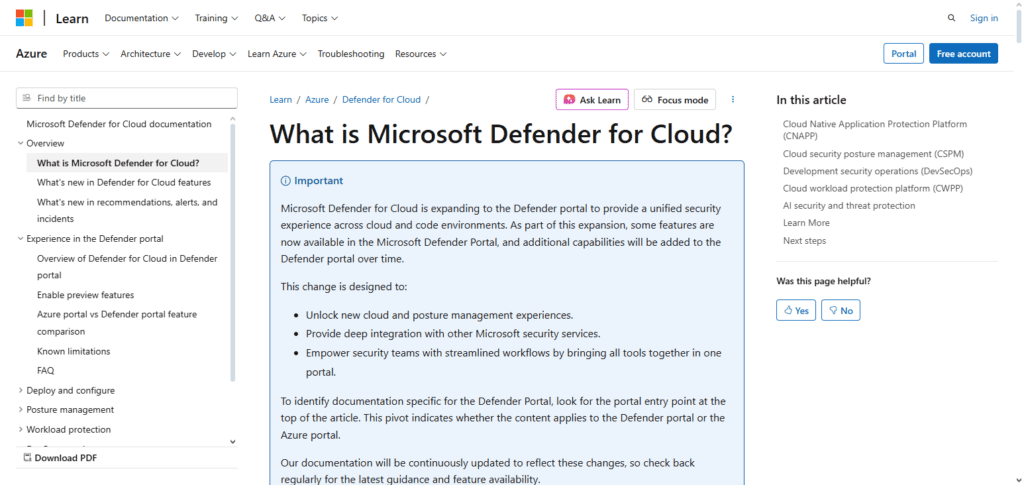
Task: Click No for page helpful
Action: pos(840,310)
